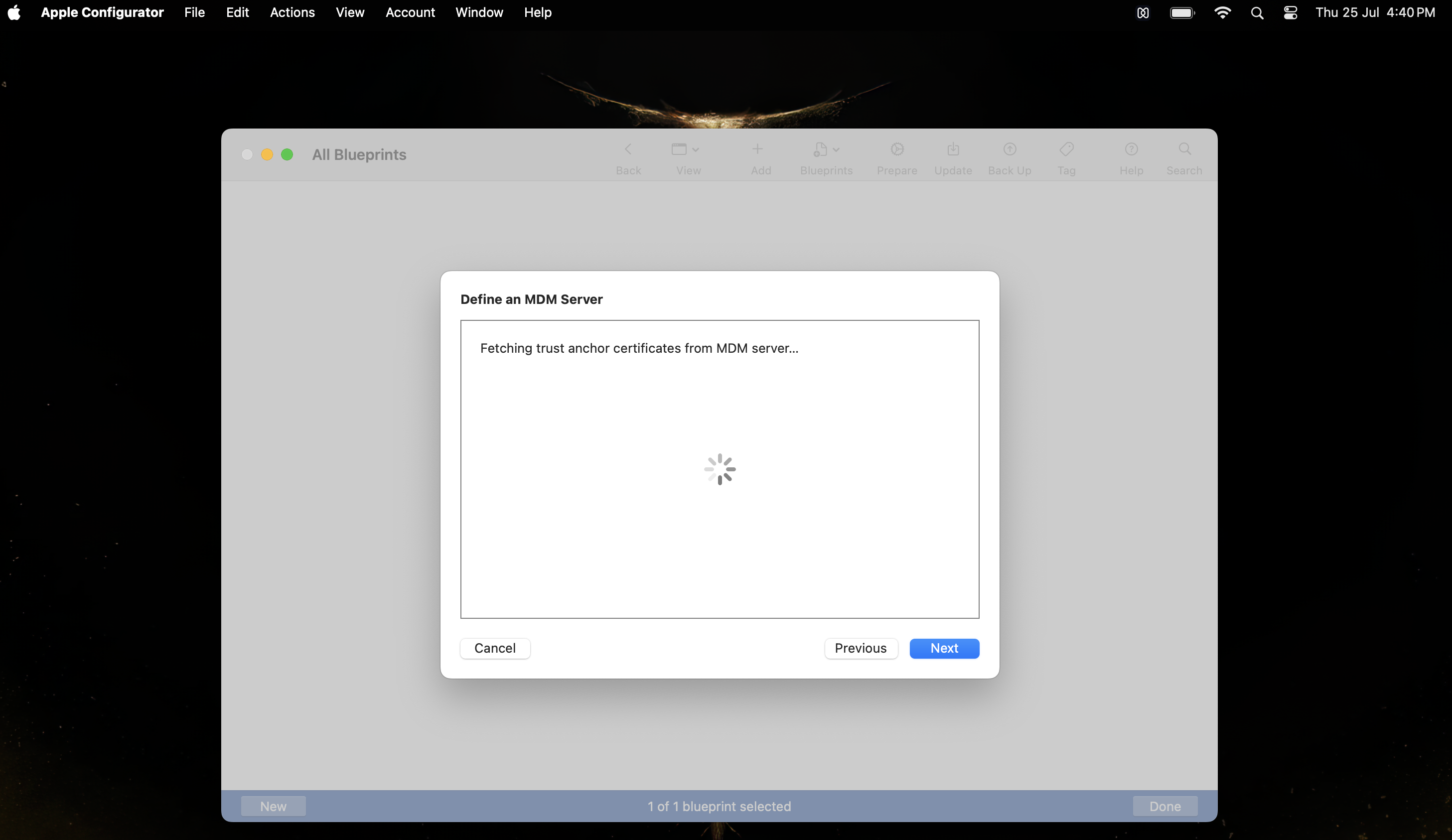The height and width of the screenshot is (840, 1452).
Task: Open the View toolbar icon
Action: coord(679,149)
